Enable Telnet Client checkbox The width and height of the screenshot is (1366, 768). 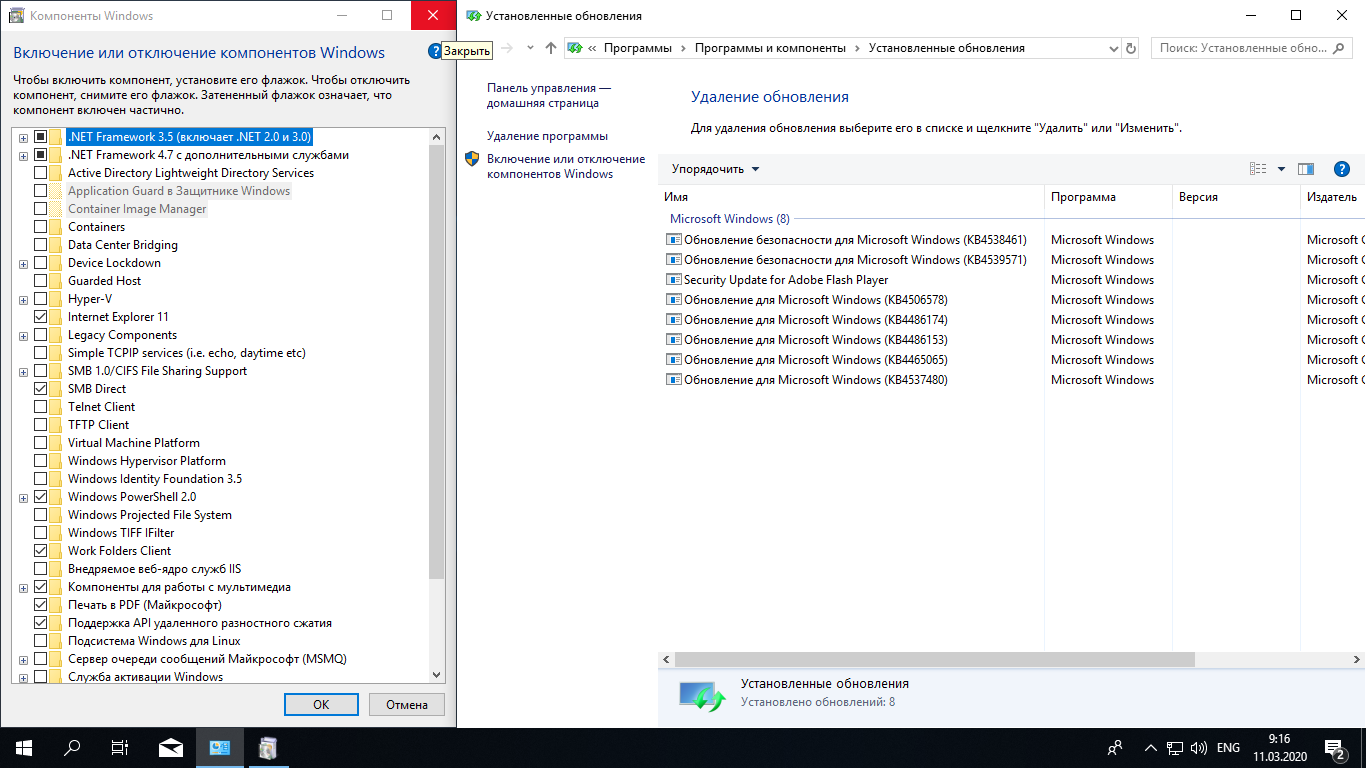tap(41, 407)
